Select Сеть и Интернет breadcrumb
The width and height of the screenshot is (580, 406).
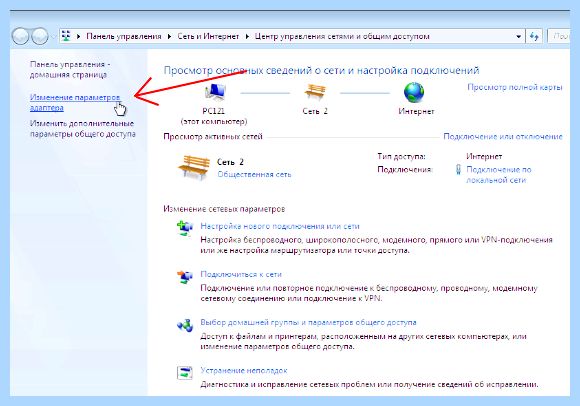point(208,36)
